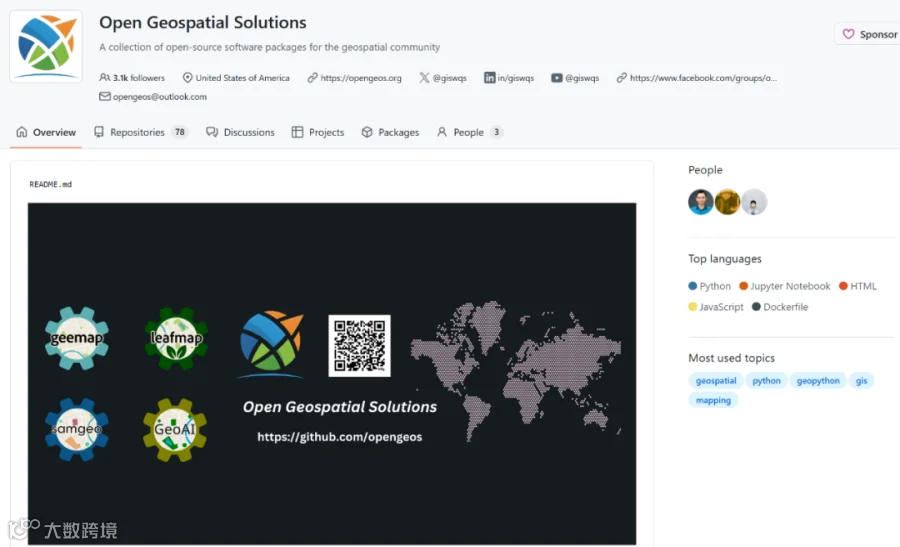
Task: Go to the Projects tab
Action: 318,132
